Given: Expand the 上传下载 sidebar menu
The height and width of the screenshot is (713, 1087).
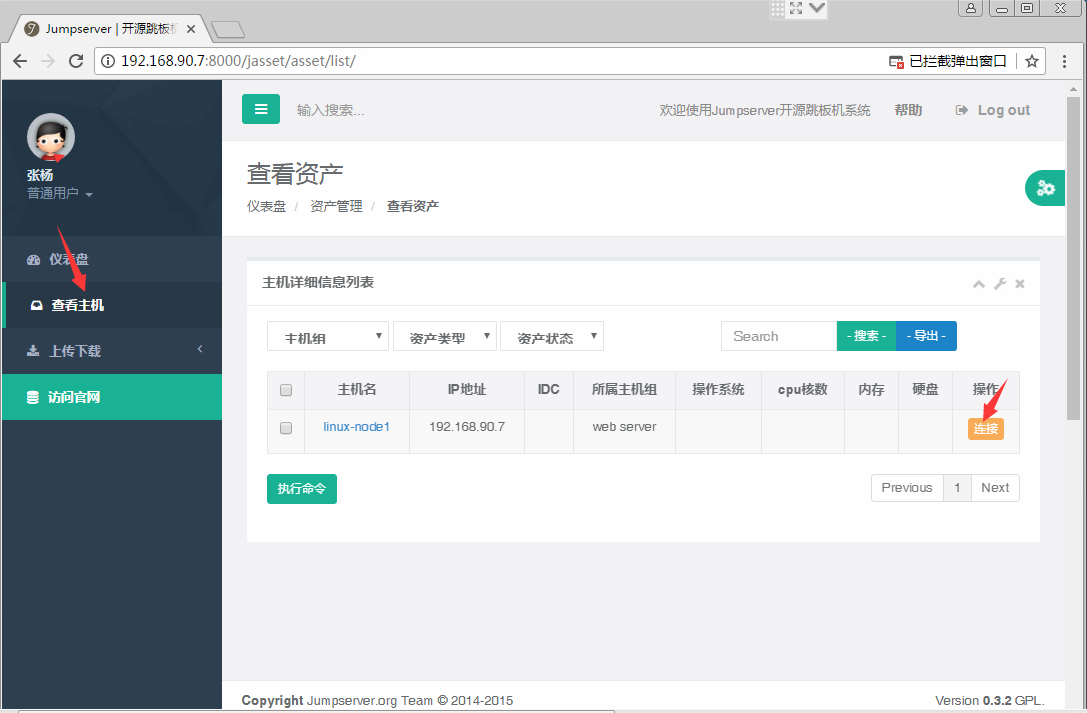Looking at the screenshot, I should tap(111, 351).
